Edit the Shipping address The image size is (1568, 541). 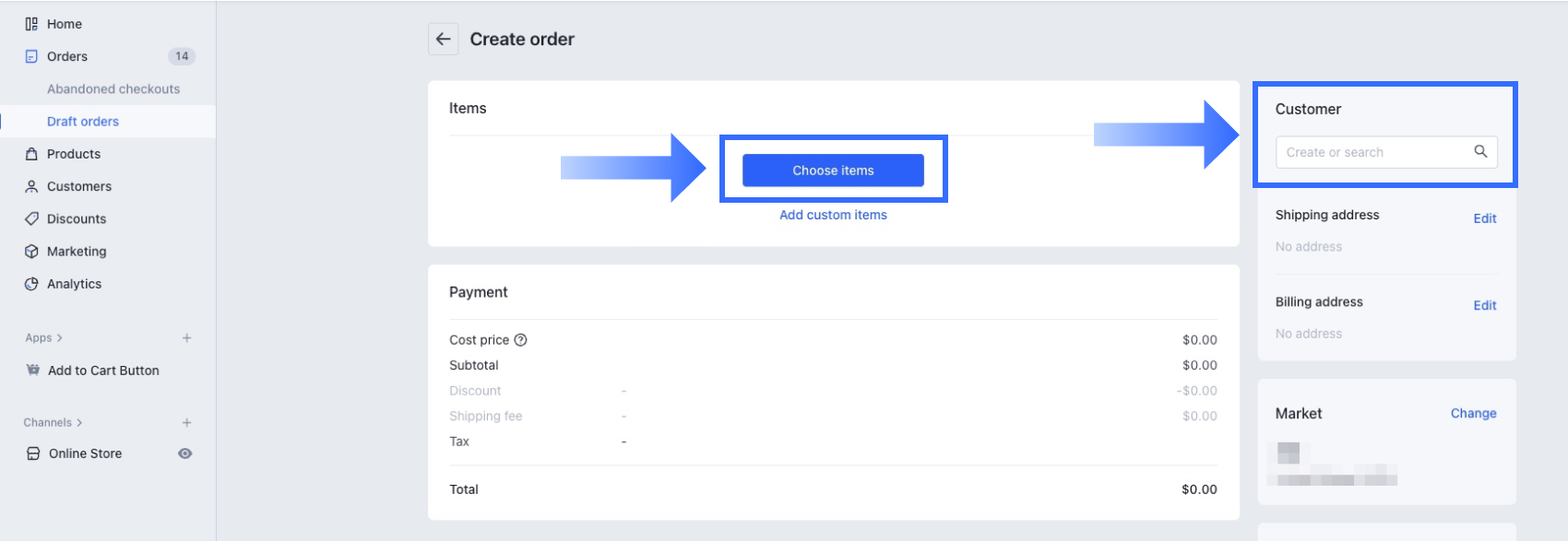(x=1484, y=218)
